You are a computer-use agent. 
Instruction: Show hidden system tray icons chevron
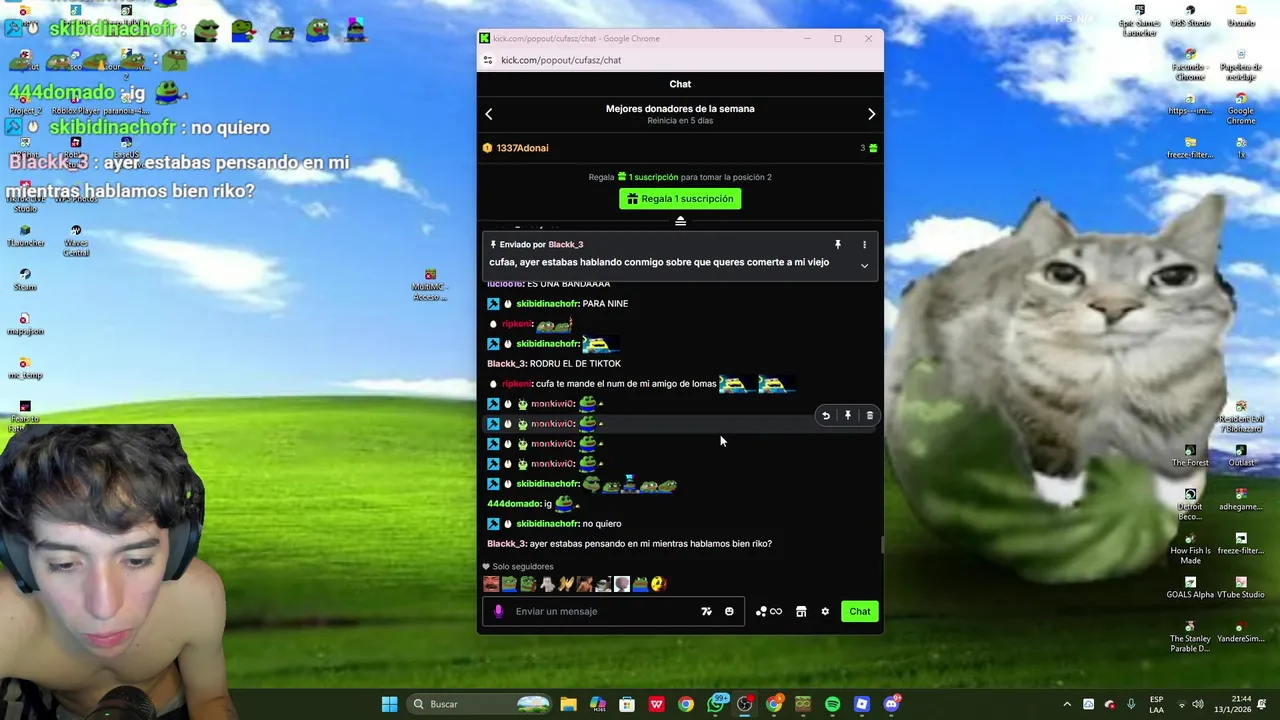pyautogui.click(x=1067, y=704)
